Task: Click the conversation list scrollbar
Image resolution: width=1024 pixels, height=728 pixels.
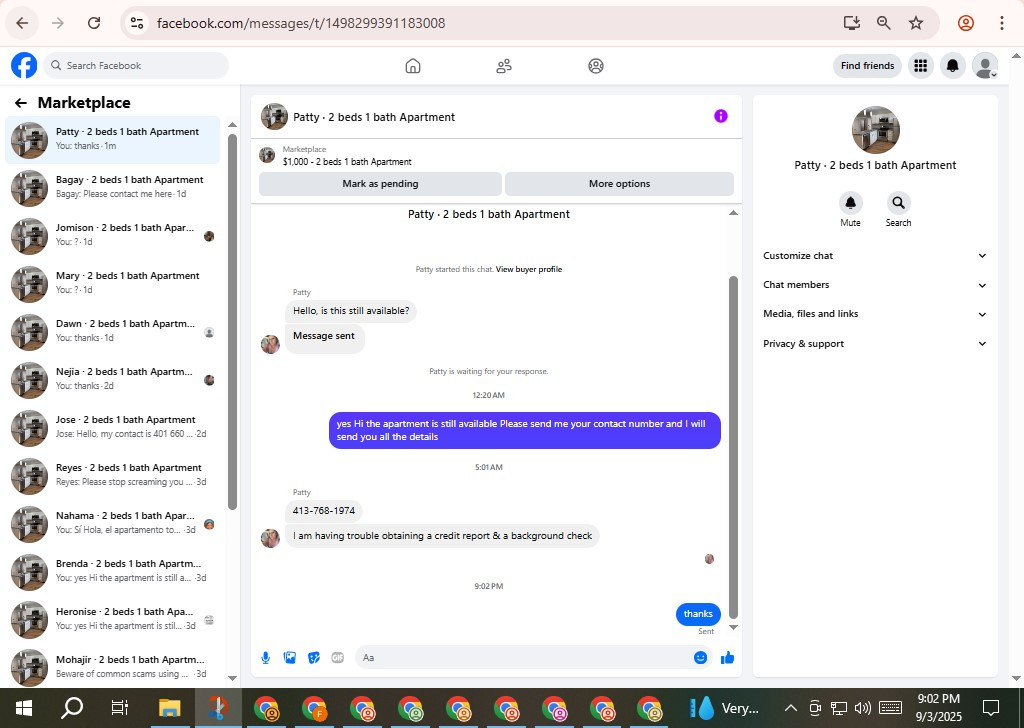Action: (232, 322)
